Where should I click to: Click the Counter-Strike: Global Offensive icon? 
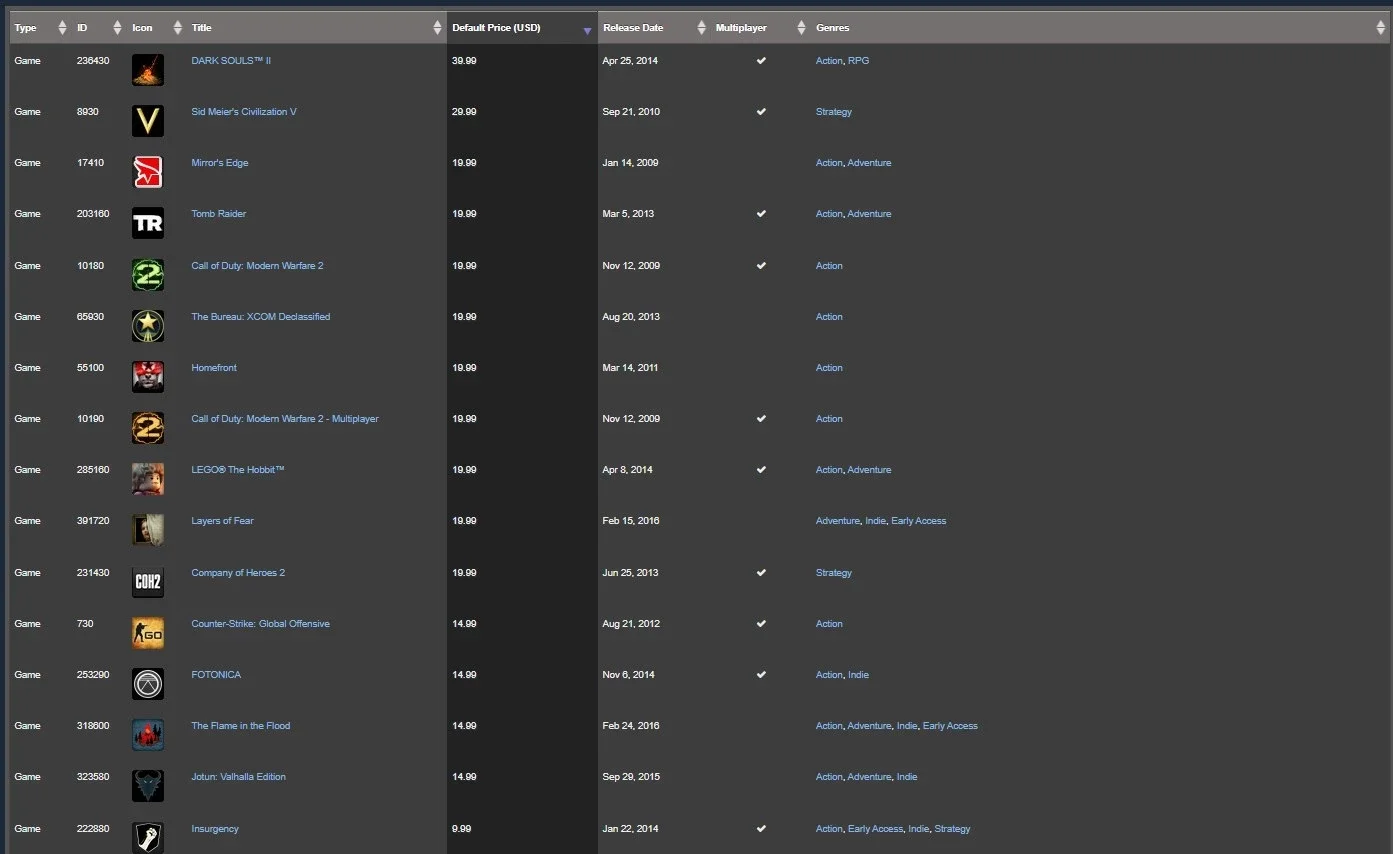click(148, 633)
